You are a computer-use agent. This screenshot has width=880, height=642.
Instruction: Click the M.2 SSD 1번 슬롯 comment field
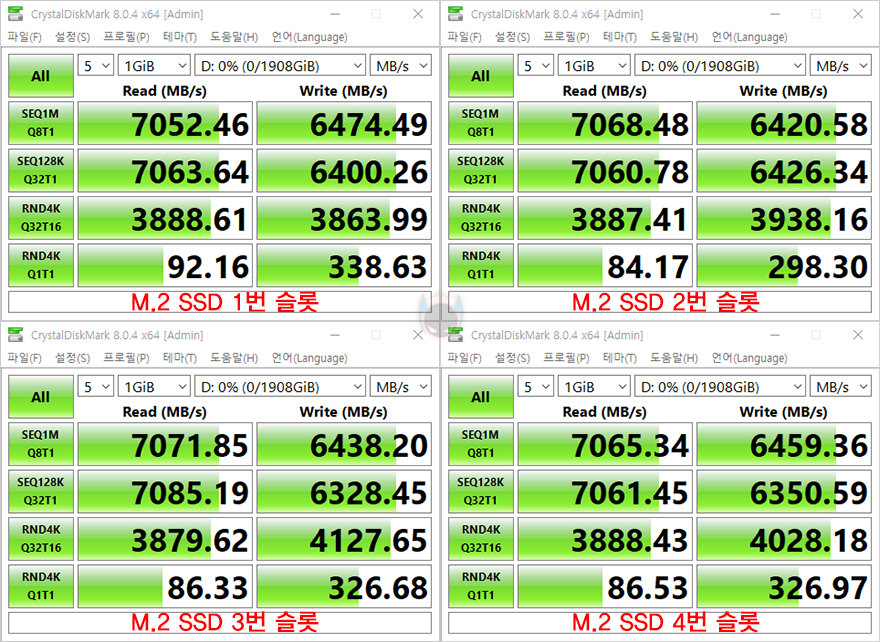coord(220,302)
